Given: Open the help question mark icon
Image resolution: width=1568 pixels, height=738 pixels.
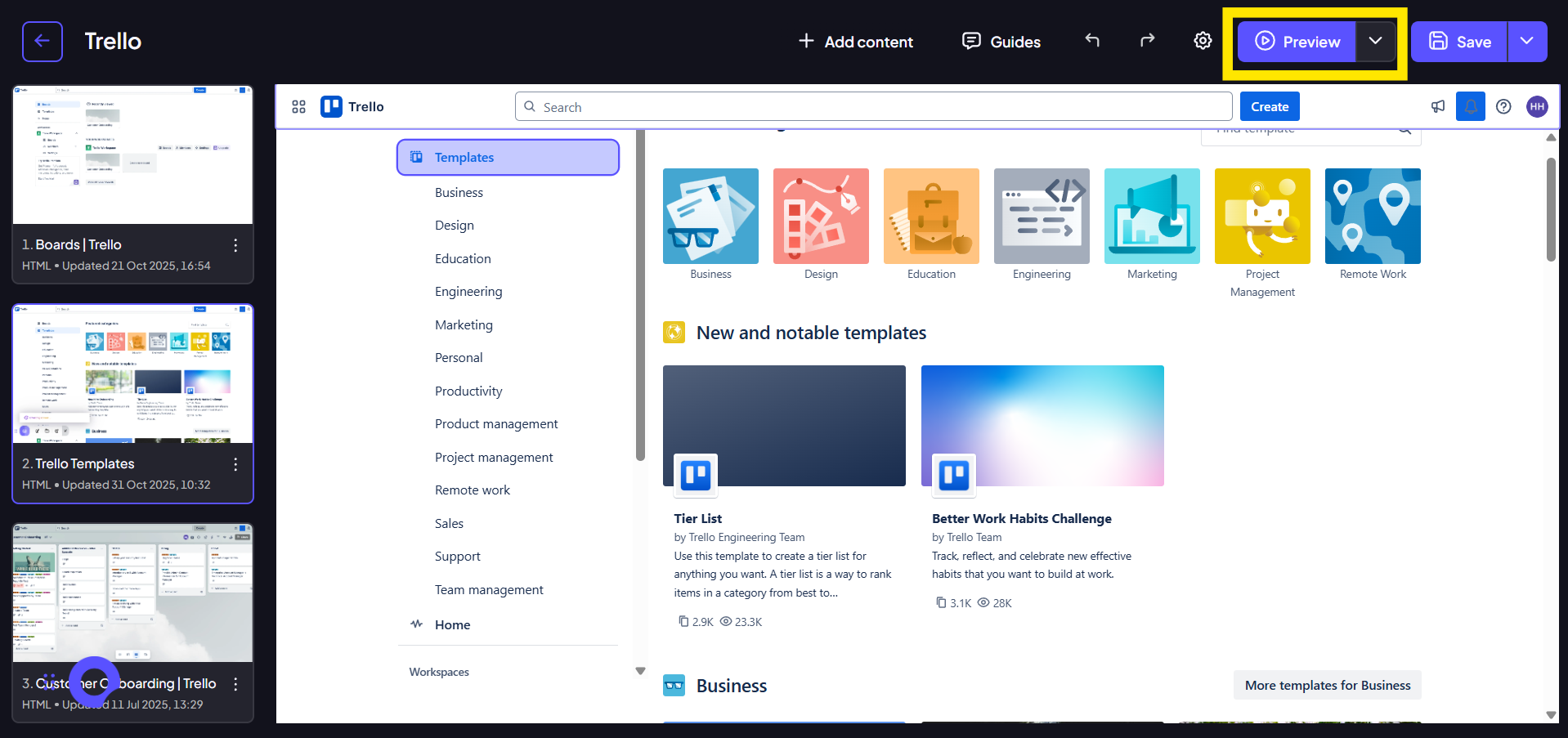Looking at the screenshot, I should 1503,107.
